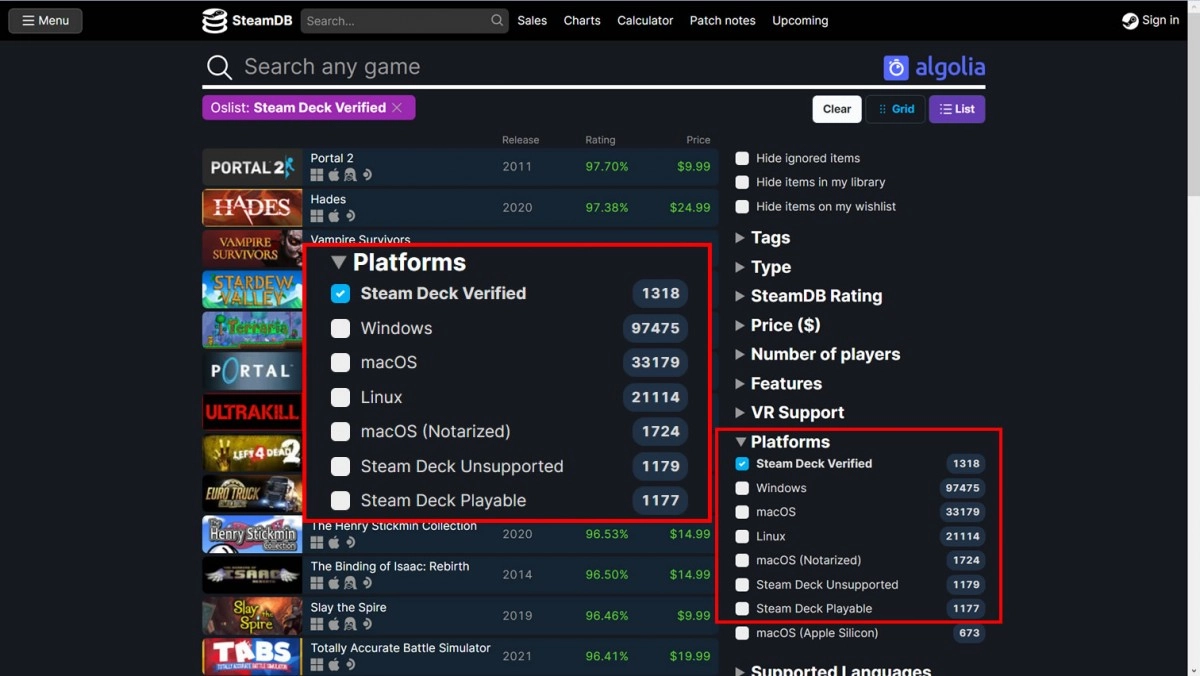Click Sign in with the Steam icon

(1150, 20)
